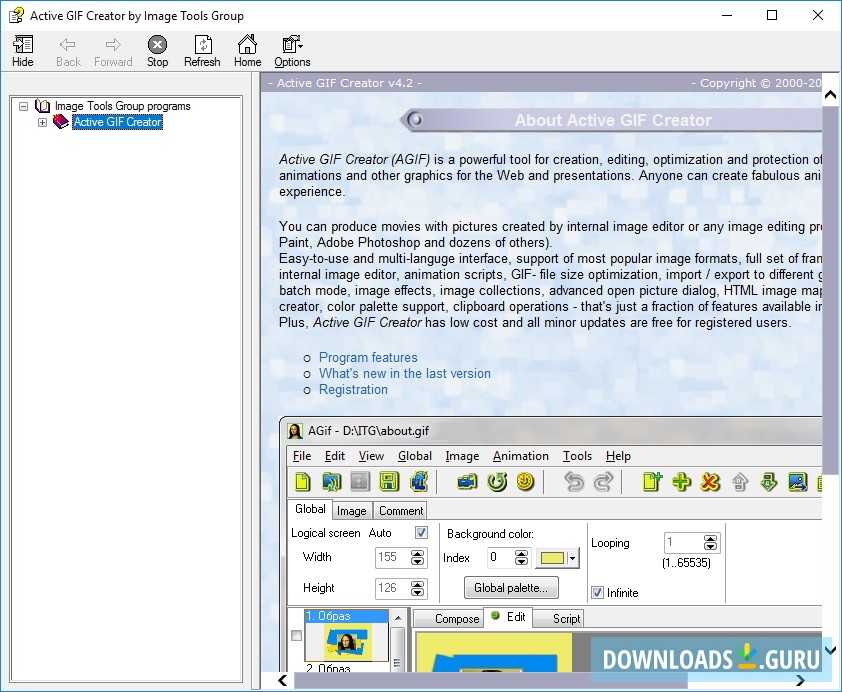Click the yellow background color swatch

point(551,558)
